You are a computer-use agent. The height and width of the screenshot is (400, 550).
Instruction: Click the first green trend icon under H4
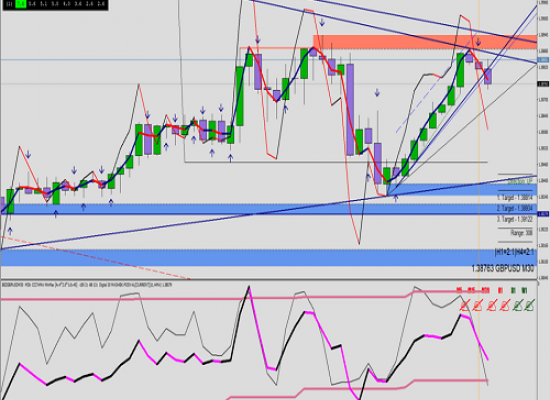(517, 306)
